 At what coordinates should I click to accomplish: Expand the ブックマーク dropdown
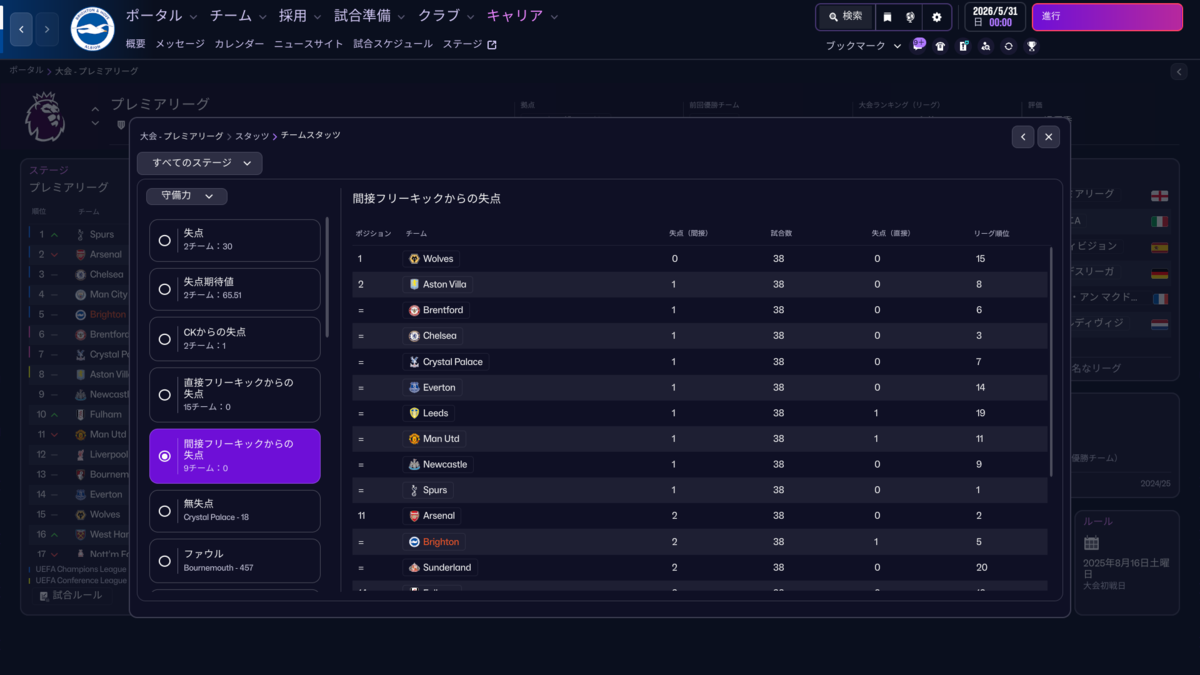click(863, 46)
